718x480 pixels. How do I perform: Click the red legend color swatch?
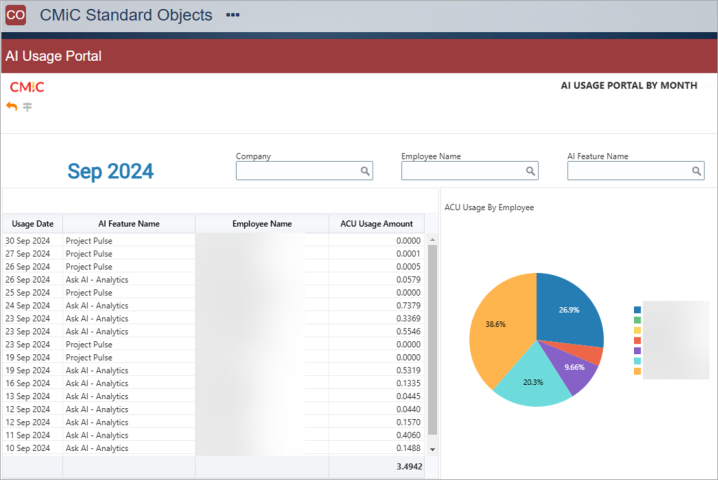(x=637, y=340)
